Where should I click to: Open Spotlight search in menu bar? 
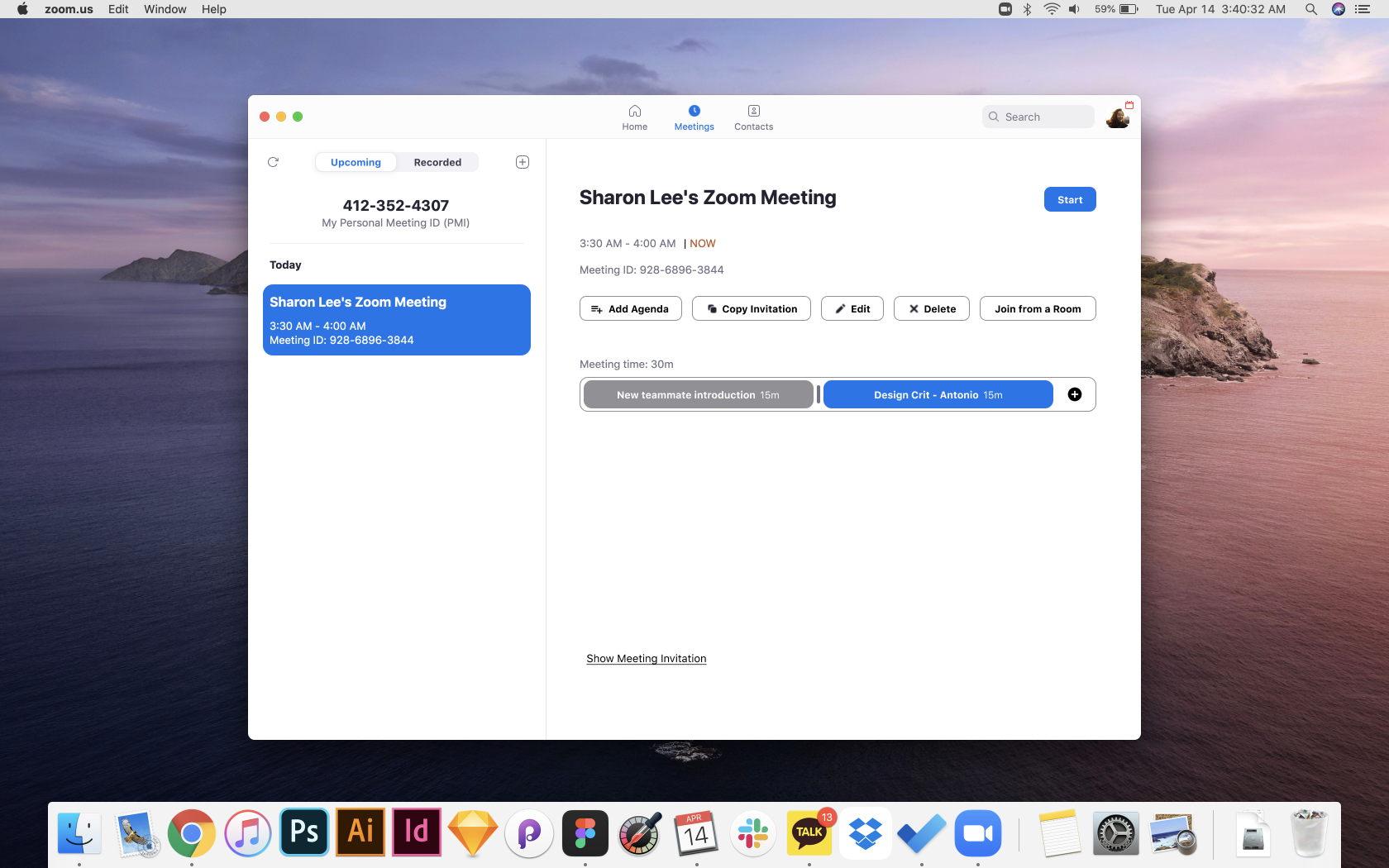(x=1311, y=9)
